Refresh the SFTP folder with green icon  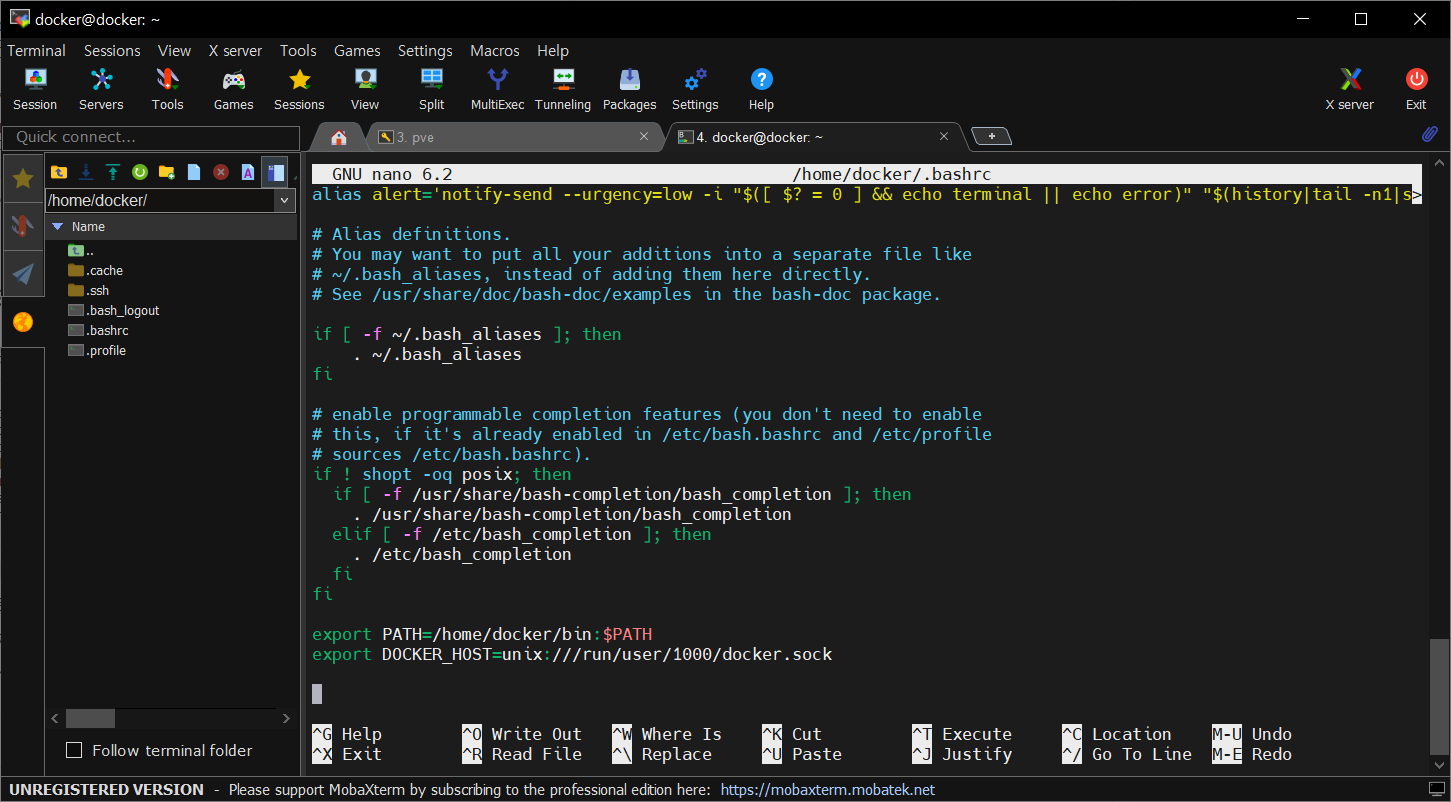click(140, 172)
